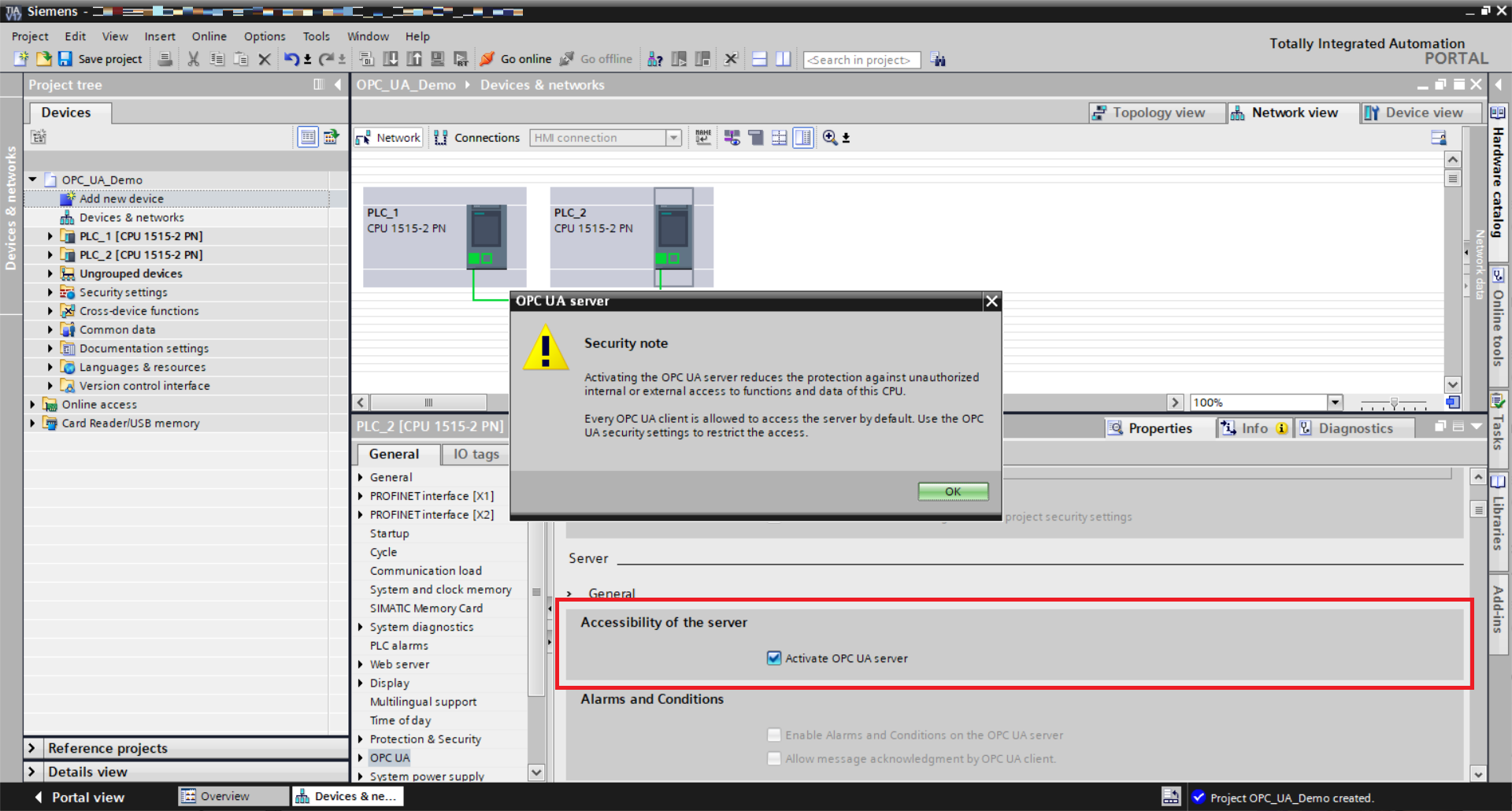Click the Go online button
This screenshot has height=811, width=1512.
[x=516, y=59]
